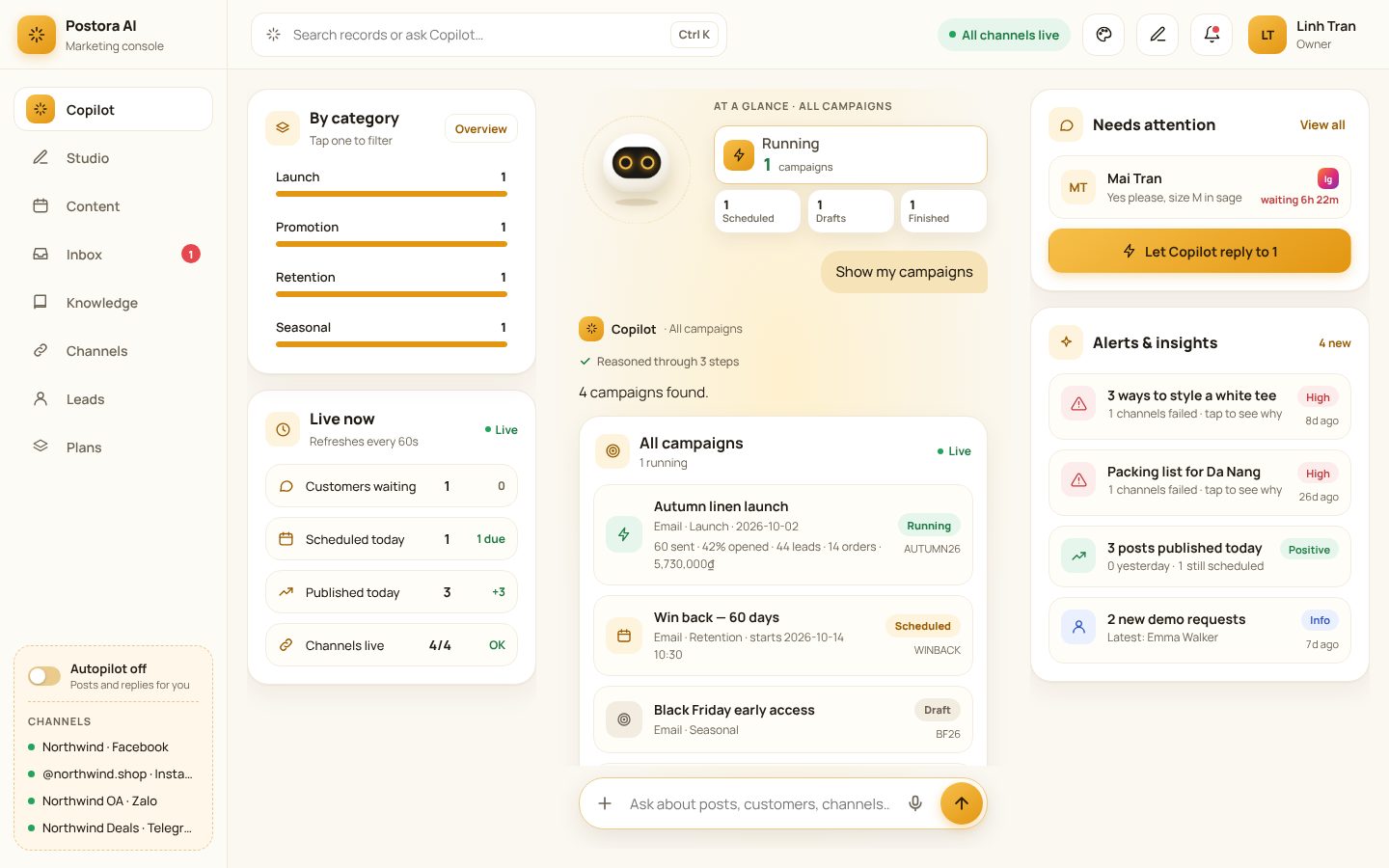Click the target icon of Black Friday campaign
This screenshot has width=1389, height=868.
(x=624, y=719)
